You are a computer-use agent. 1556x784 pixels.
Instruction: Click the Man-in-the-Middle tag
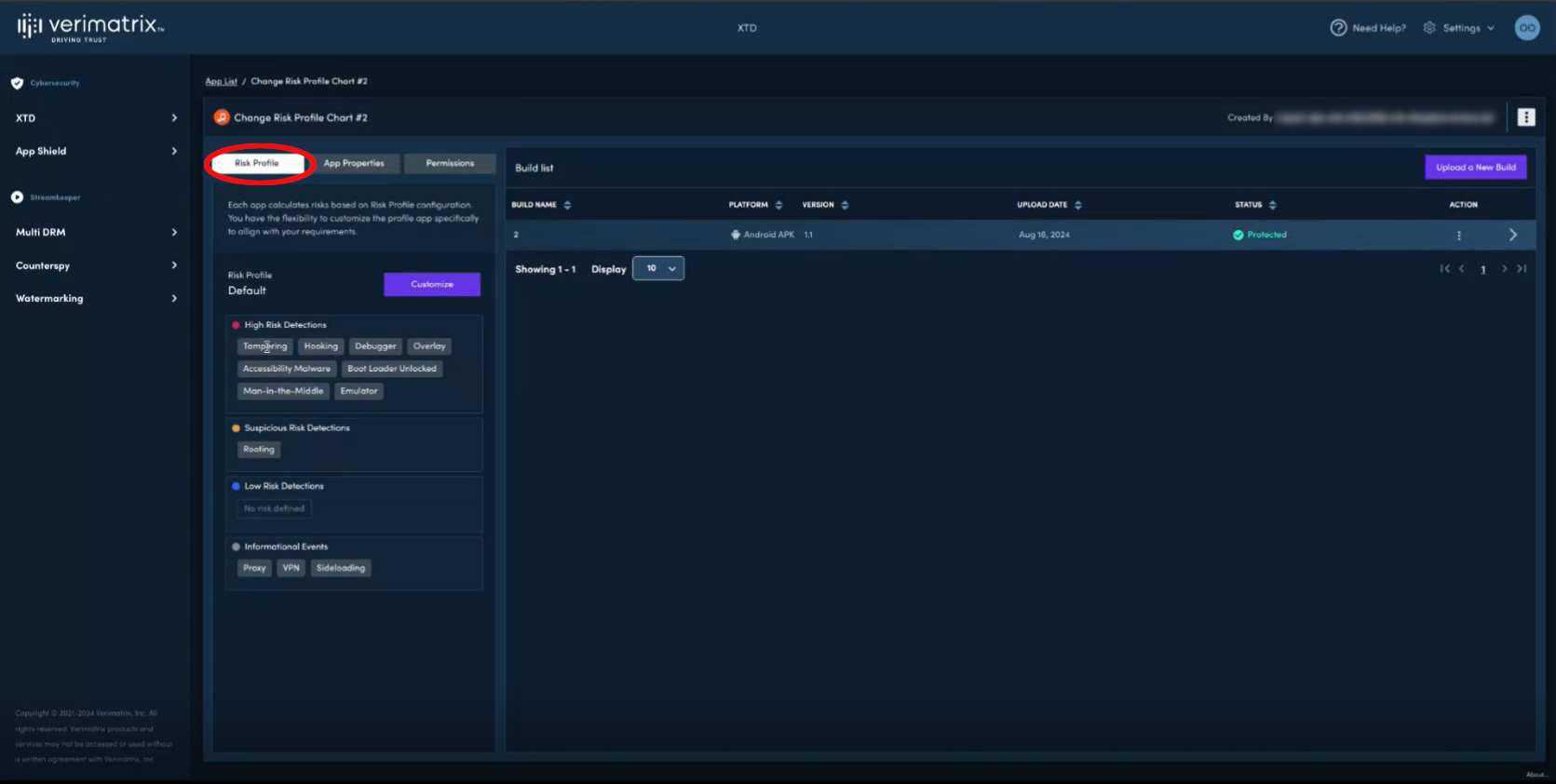point(283,391)
